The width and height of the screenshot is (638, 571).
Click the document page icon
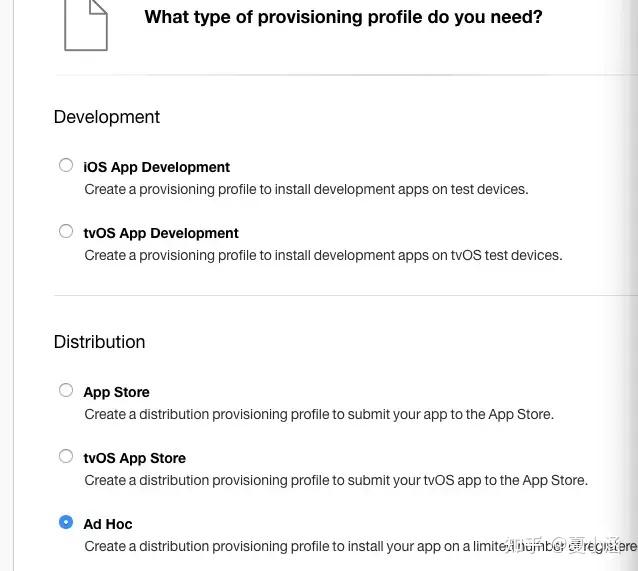[x=85, y=25]
